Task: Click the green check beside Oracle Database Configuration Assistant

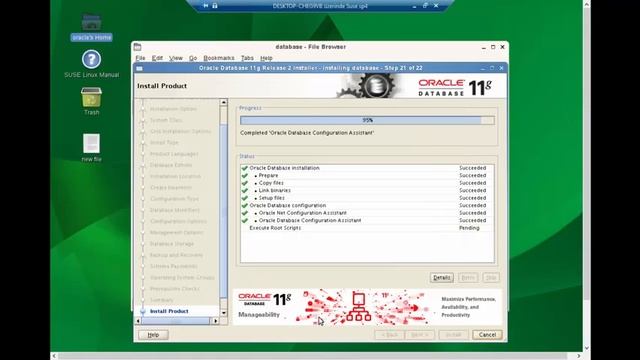Action: coord(244,220)
